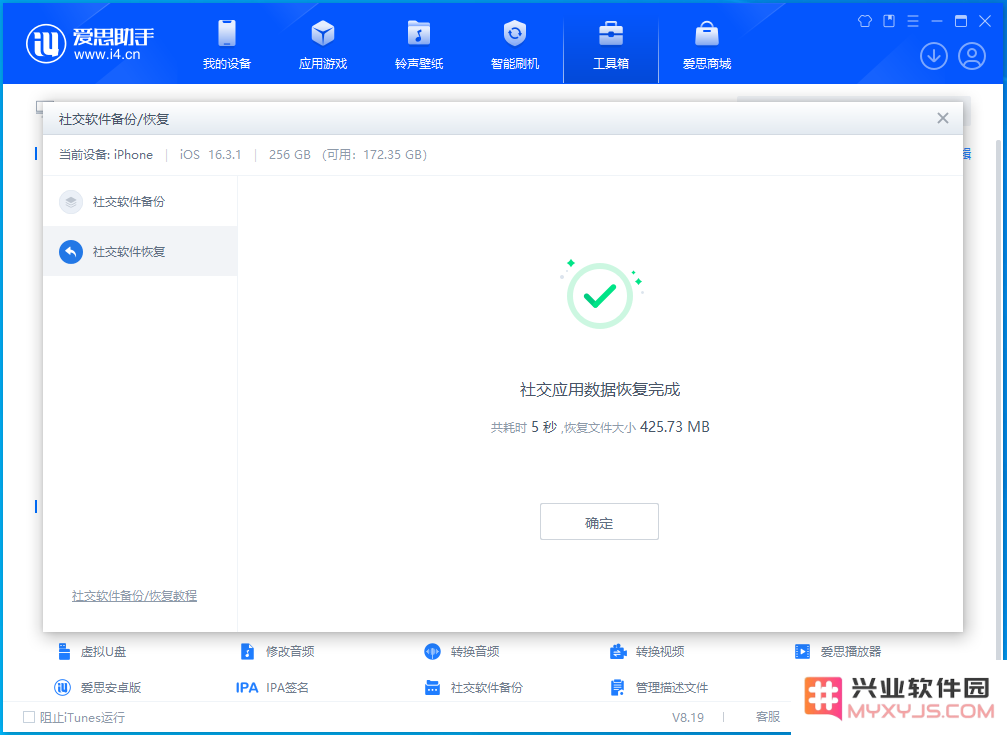Click the 爱思助手 i4 logo

(x=90, y=44)
